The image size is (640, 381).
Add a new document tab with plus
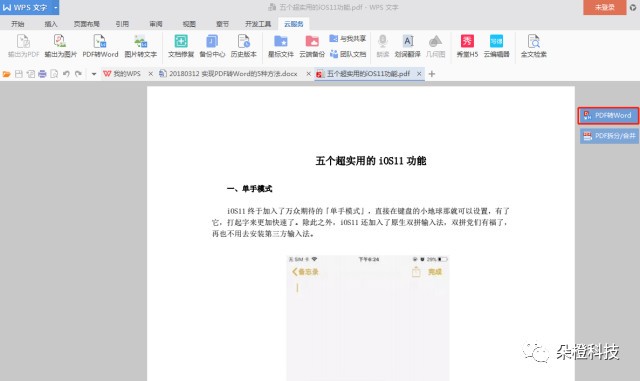pos(432,74)
